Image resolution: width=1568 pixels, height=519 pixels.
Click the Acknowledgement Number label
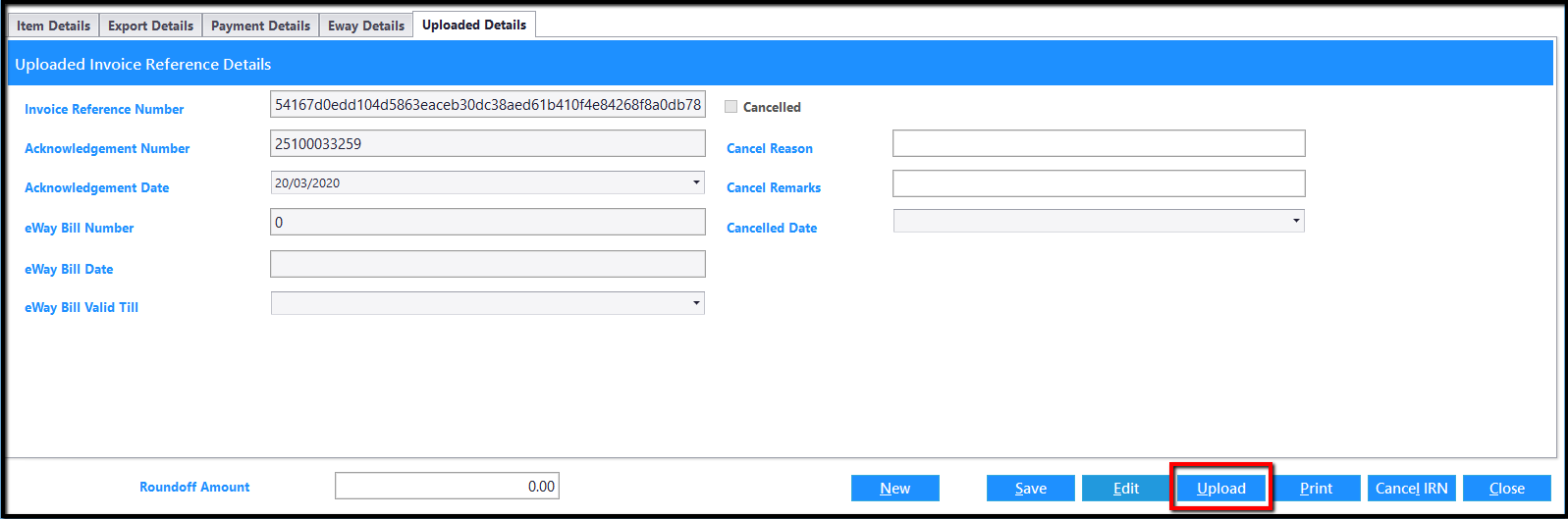coord(107,148)
